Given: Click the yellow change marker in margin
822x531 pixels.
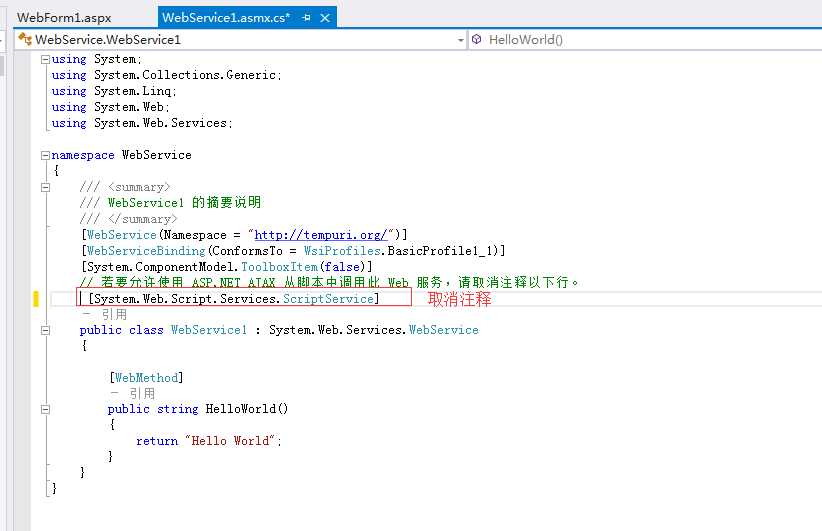Looking at the screenshot, I should pos(36,299).
